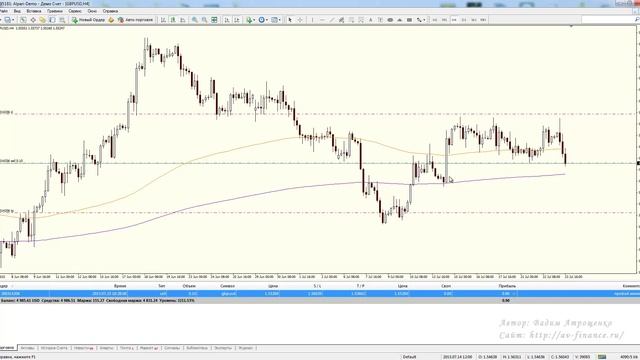The height and width of the screenshot is (360, 640).
Task: Toggle the Strategy Tester icon
Action: 62,20
